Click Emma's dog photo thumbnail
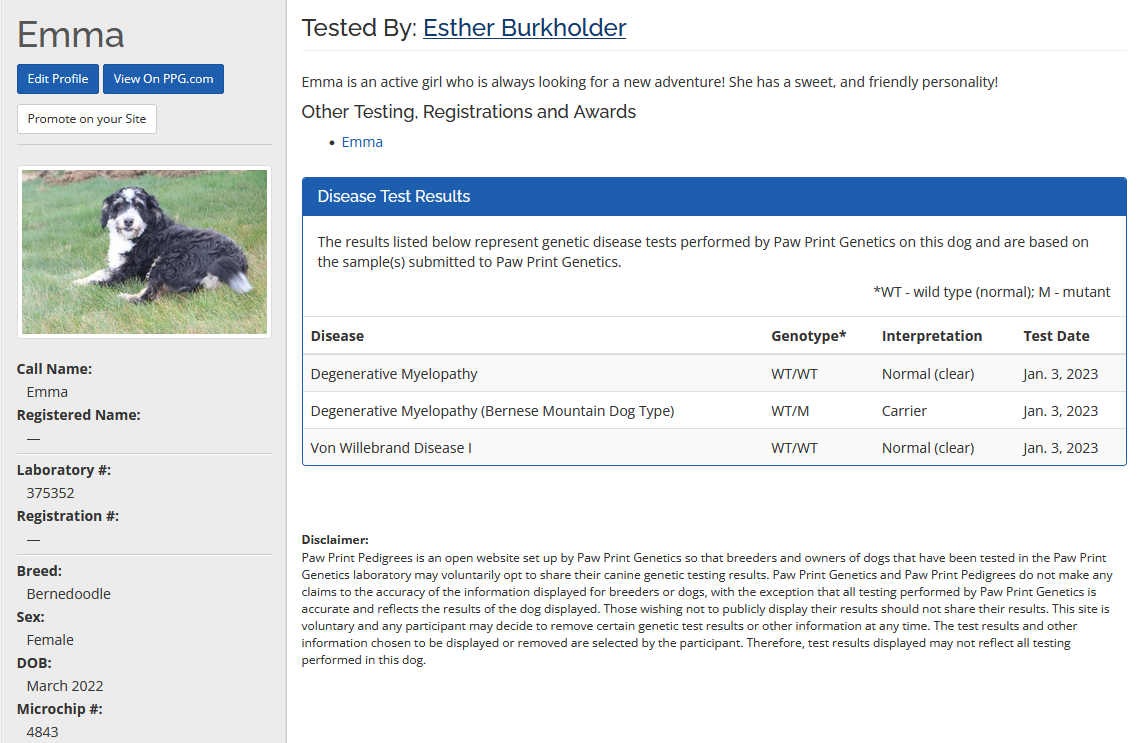 144,252
